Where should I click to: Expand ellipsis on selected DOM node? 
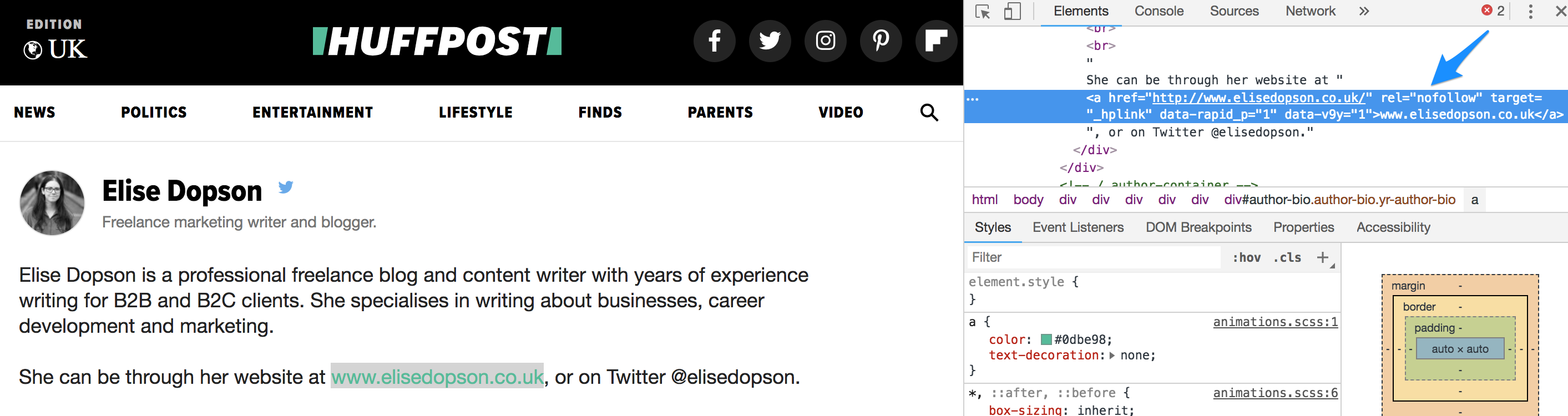tap(973, 99)
